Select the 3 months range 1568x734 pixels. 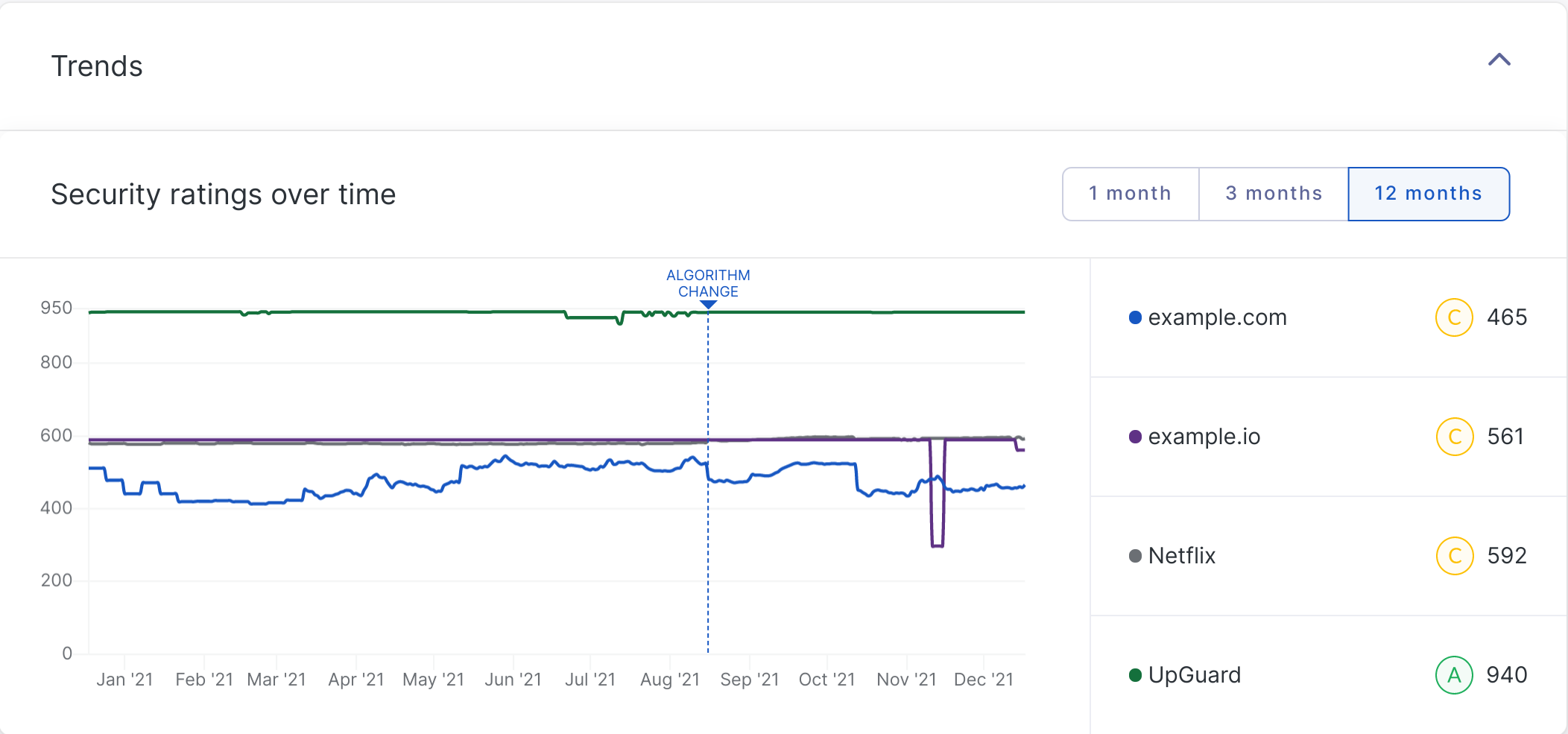click(x=1273, y=194)
